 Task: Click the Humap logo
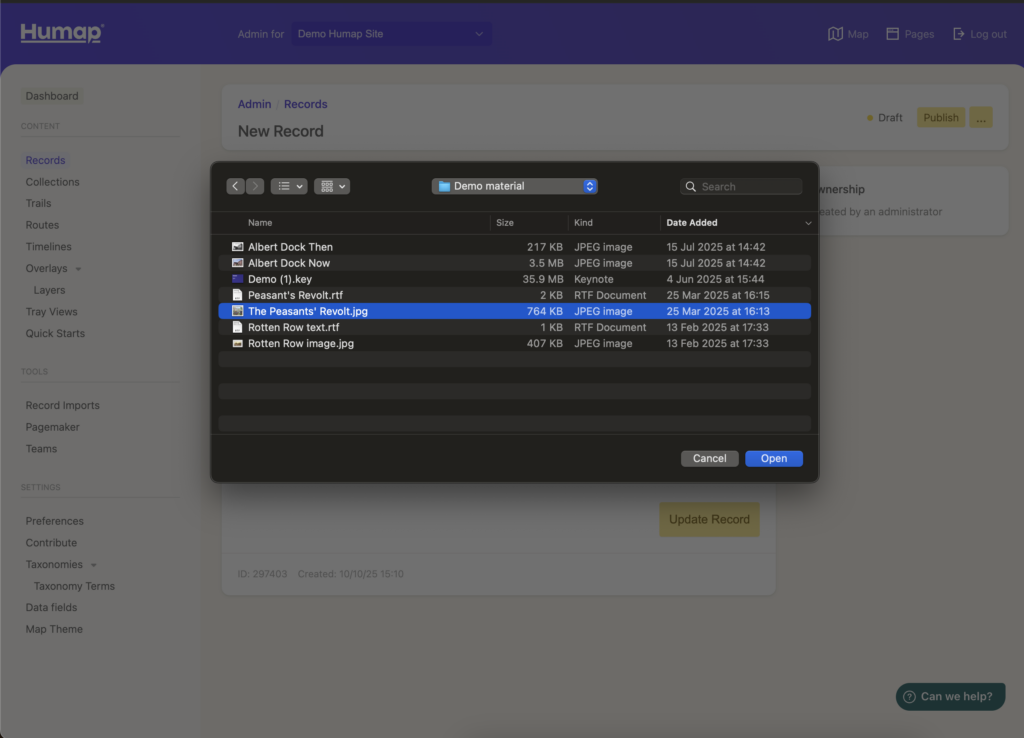click(58, 33)
